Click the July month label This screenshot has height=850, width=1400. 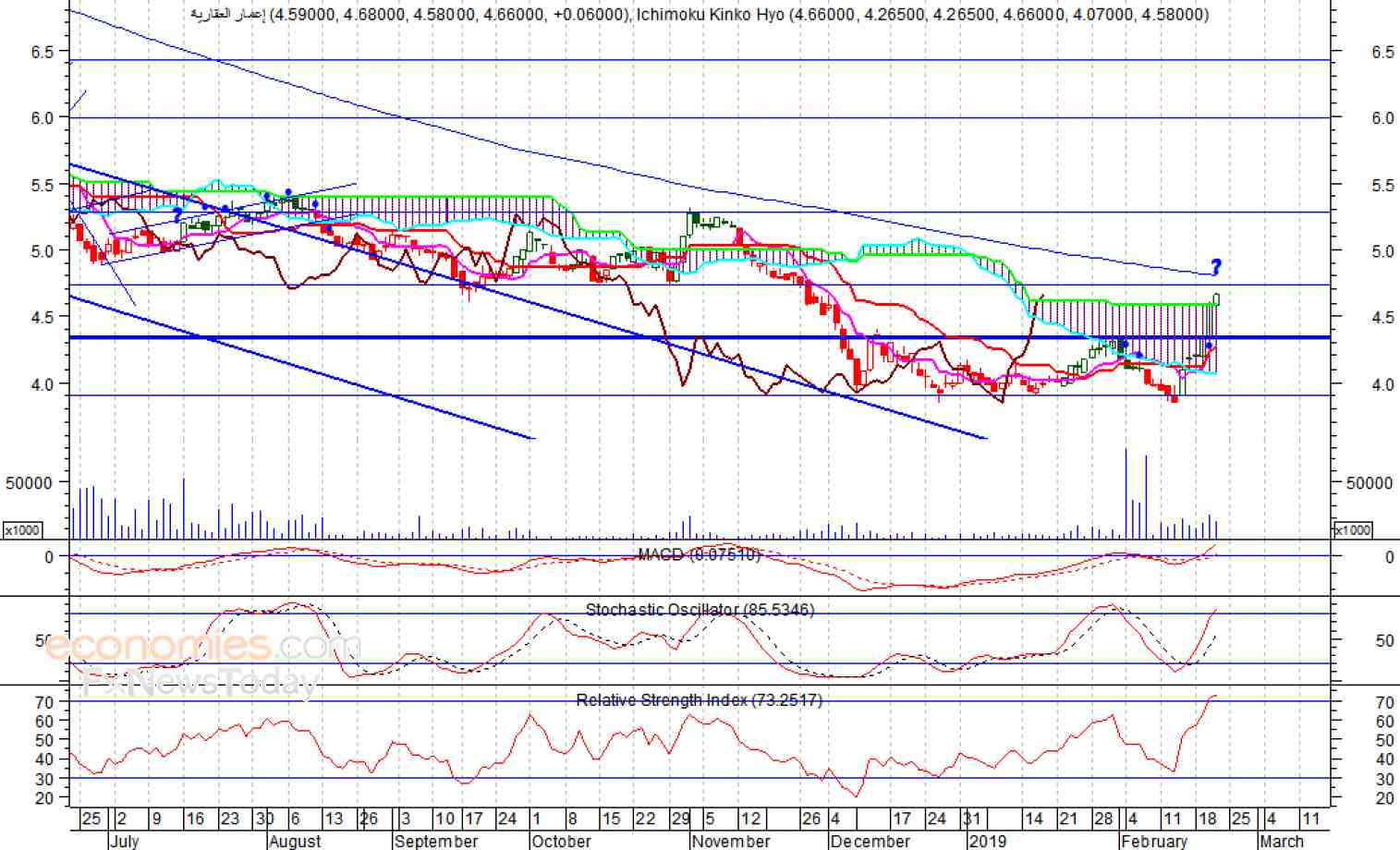point(124,841)
